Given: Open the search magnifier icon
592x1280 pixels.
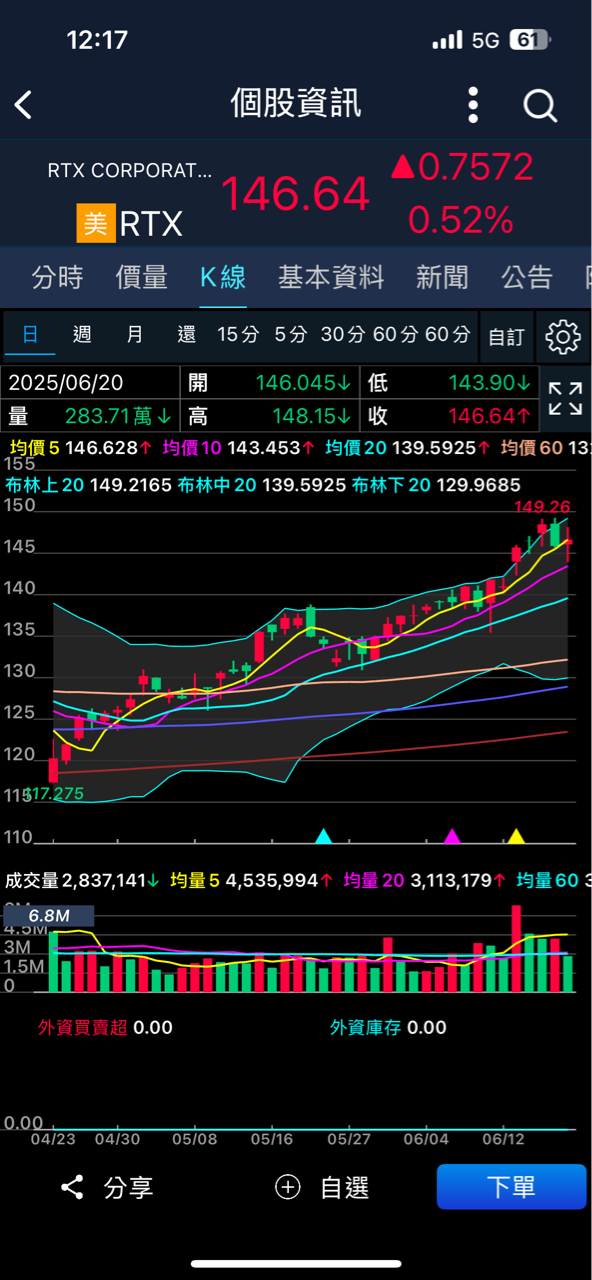Looking at the screenshot, I should click(540, 105).
